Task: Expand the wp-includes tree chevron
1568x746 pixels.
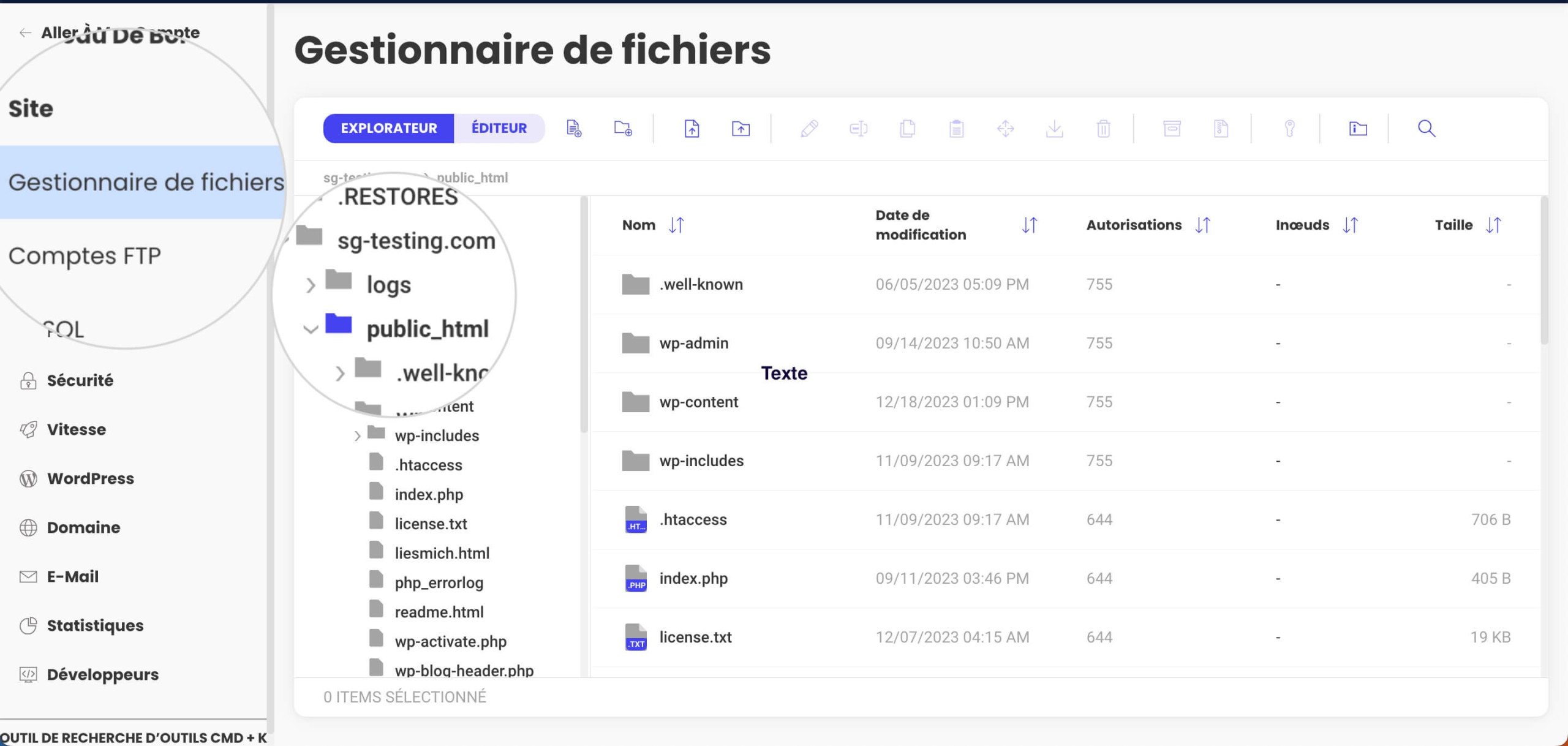Action: [x=357, y=436]
